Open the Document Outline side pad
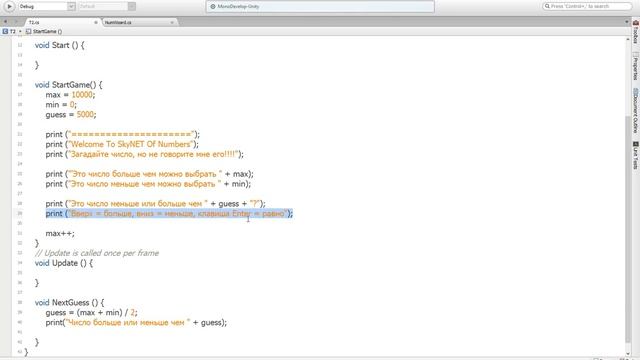Image resolution: width=640 pixels, height=360 pixels. [636, 111]
